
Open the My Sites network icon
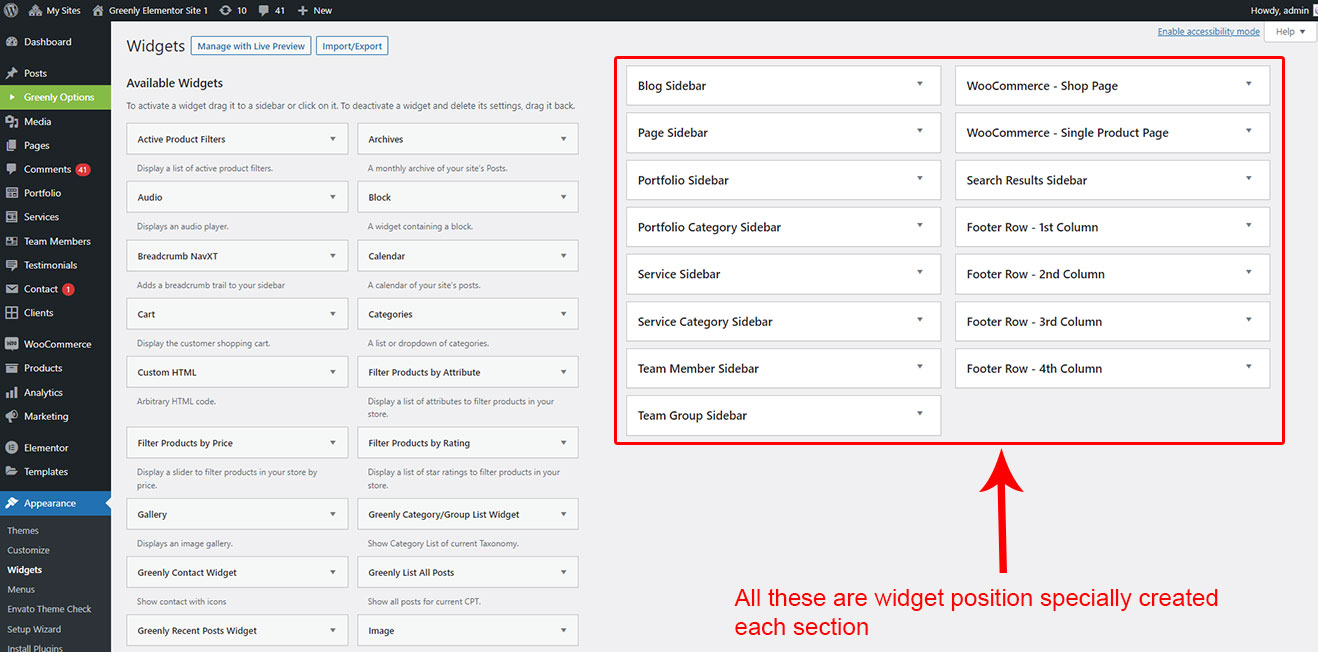point(35,10)
